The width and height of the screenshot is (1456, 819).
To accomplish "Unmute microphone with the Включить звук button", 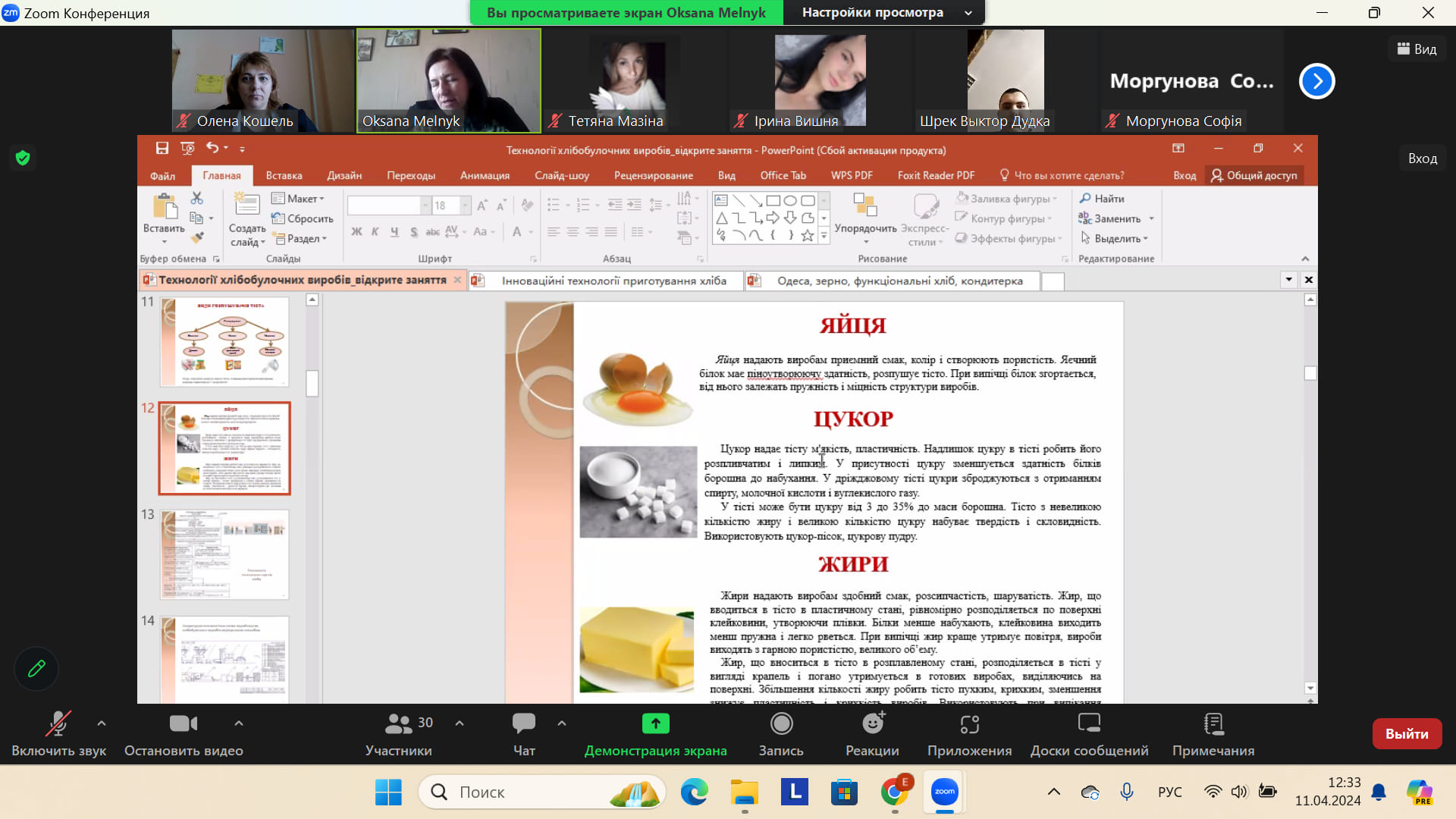I will pyautogui.click(x=58, y=724).
